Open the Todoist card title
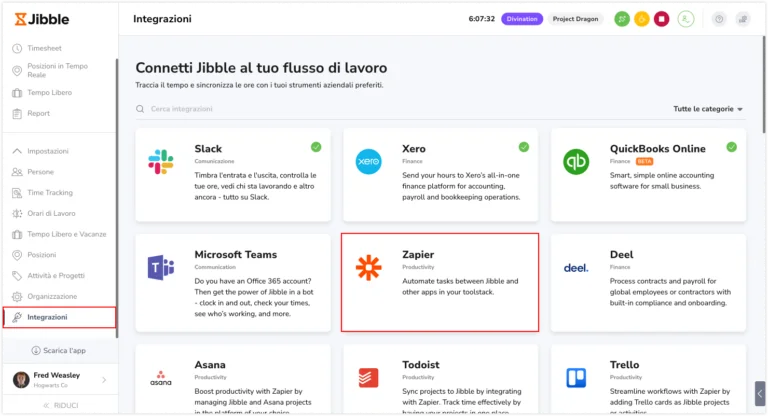 (421, 365)
